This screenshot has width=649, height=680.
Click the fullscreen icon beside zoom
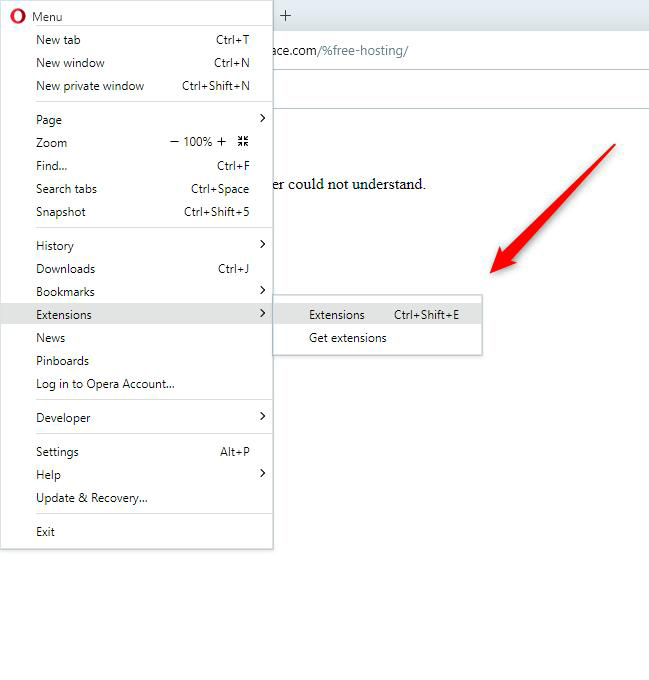[x=243, y=141]
